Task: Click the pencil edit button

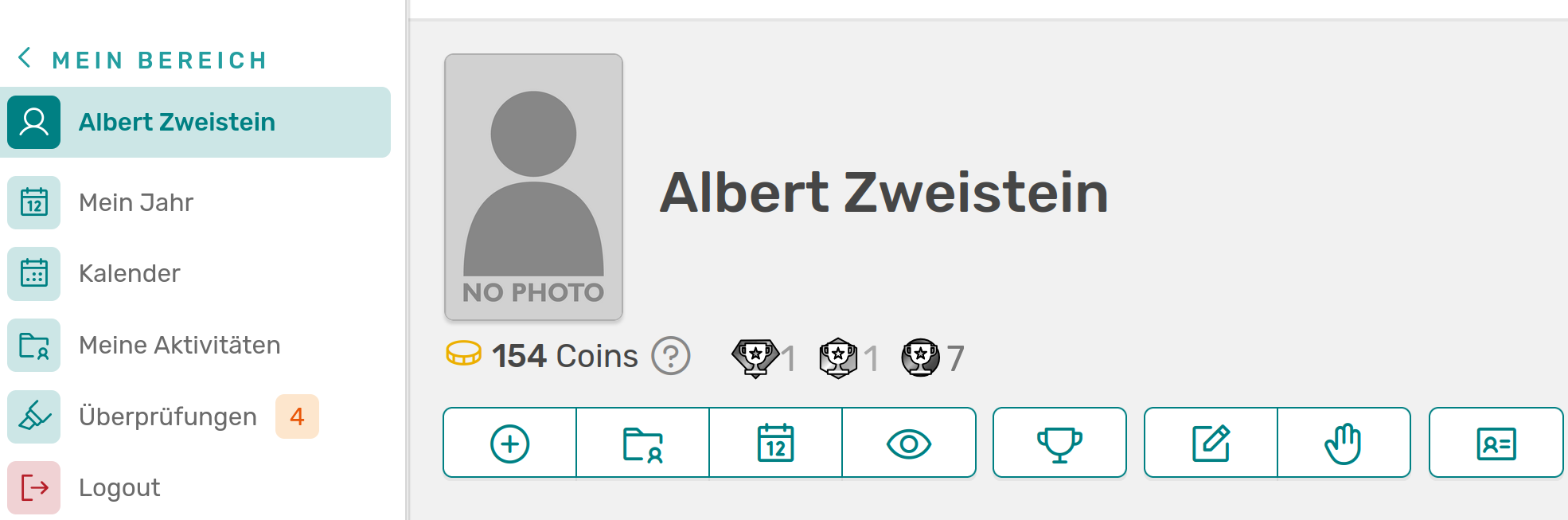Action: pos(1211,444)
